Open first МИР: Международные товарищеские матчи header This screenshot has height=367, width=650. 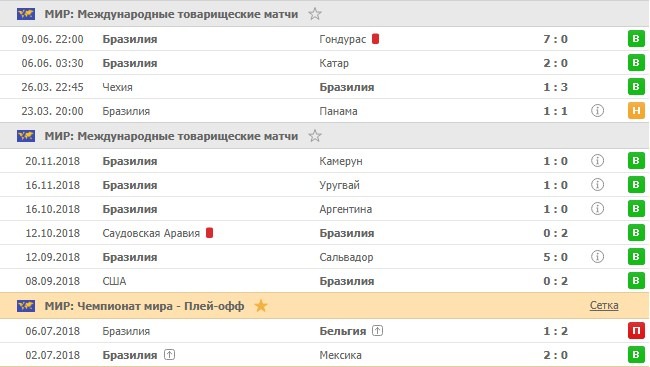click(171, 14)
